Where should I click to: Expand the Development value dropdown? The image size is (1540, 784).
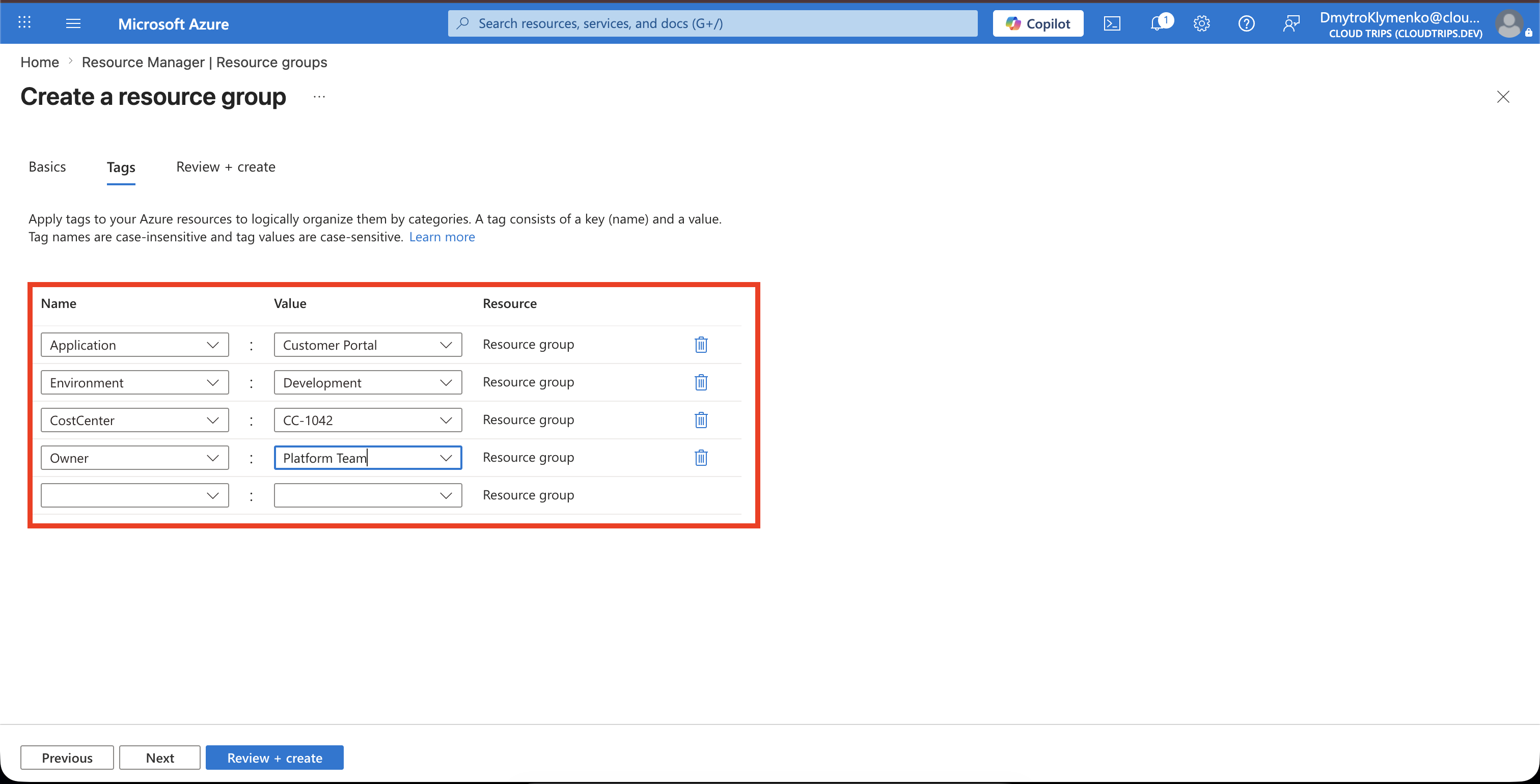[x=446, y=382]
